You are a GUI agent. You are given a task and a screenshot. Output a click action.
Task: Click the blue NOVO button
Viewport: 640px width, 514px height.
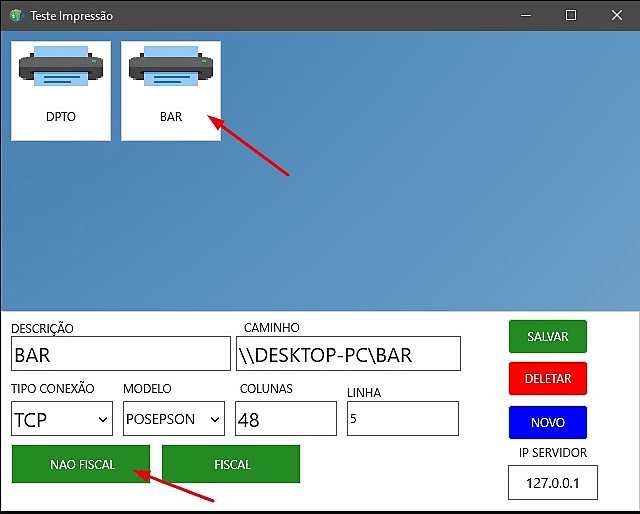point(547,422)
